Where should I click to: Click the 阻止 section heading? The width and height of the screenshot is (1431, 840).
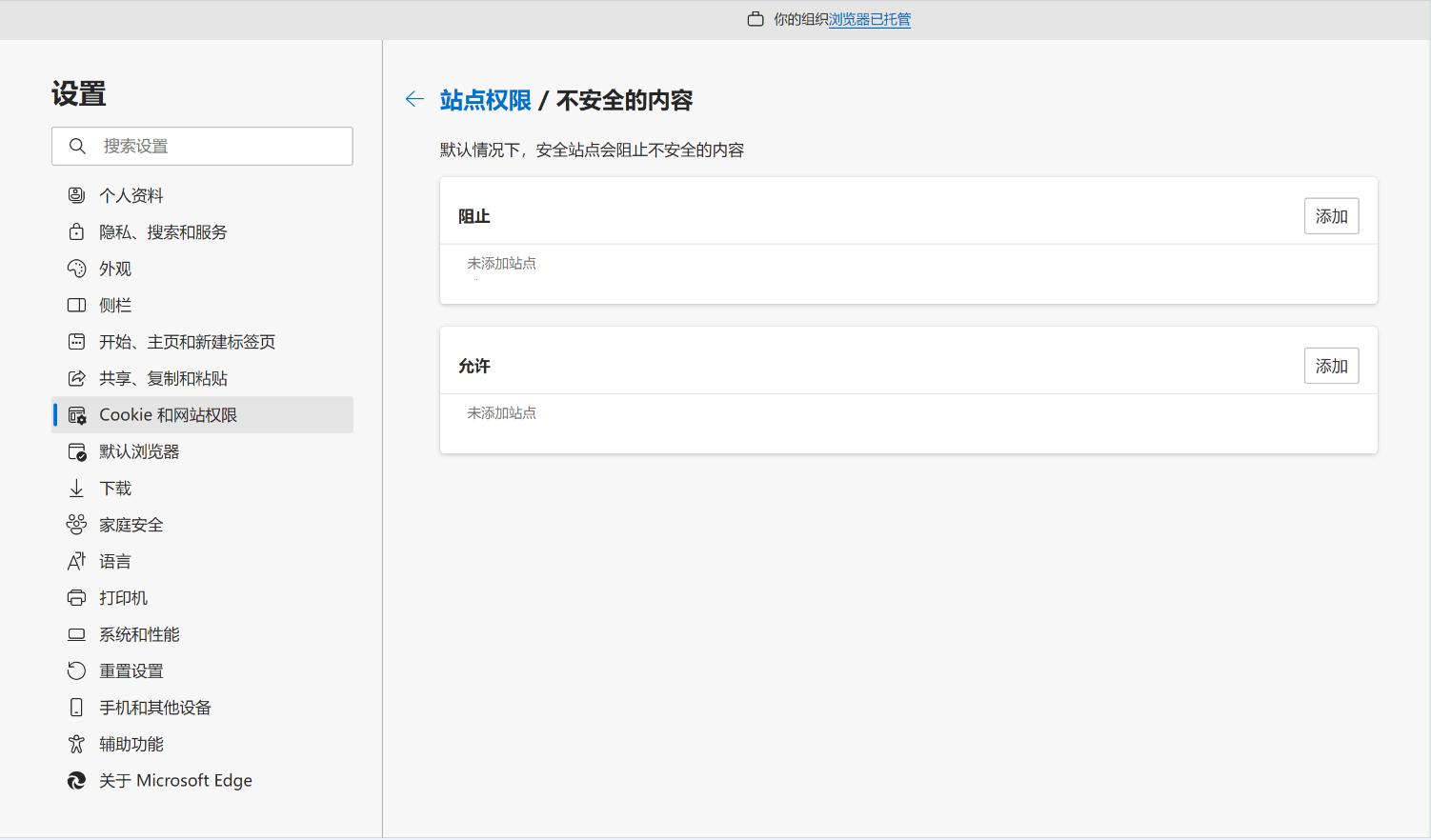[x=474, y=216]
